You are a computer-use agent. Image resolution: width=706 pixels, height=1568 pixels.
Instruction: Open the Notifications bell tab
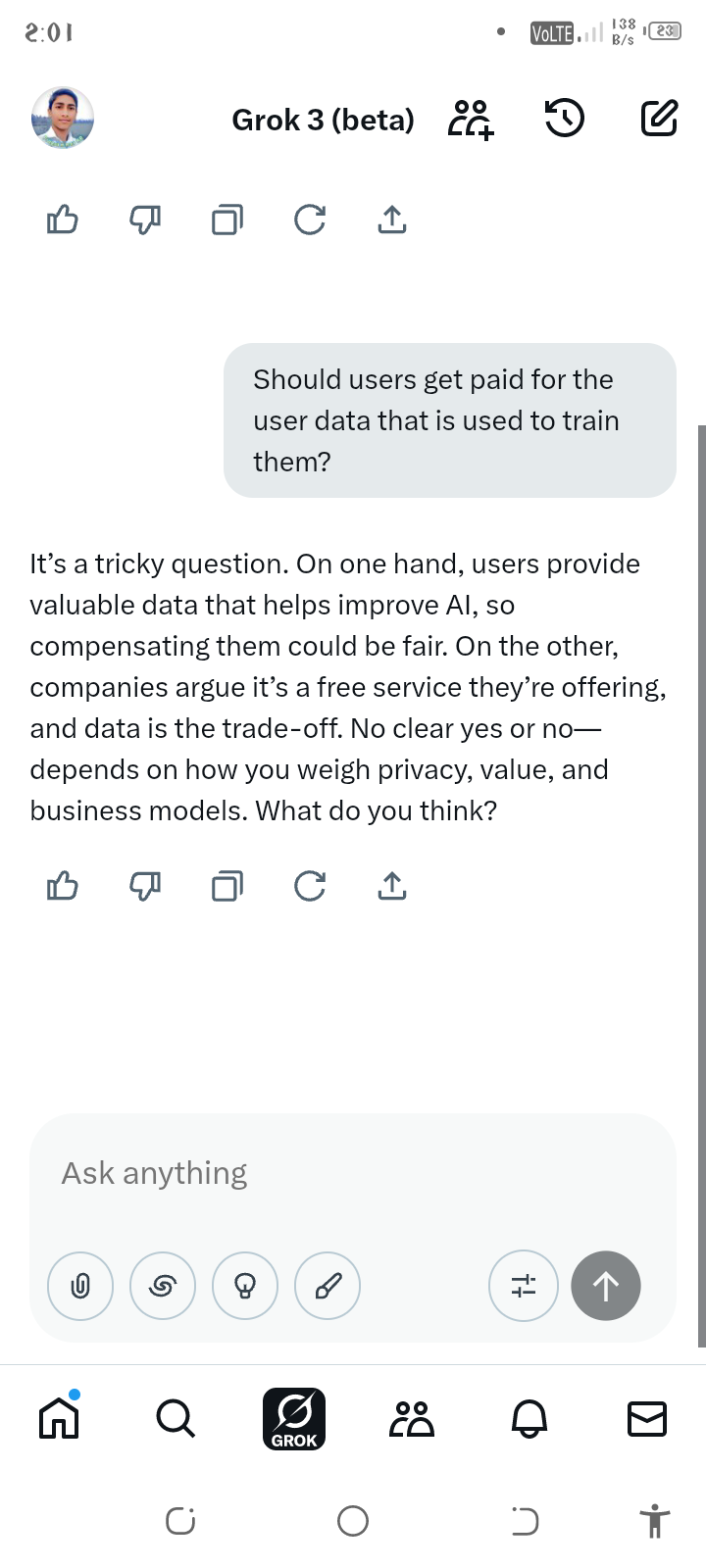[529, 1417]
